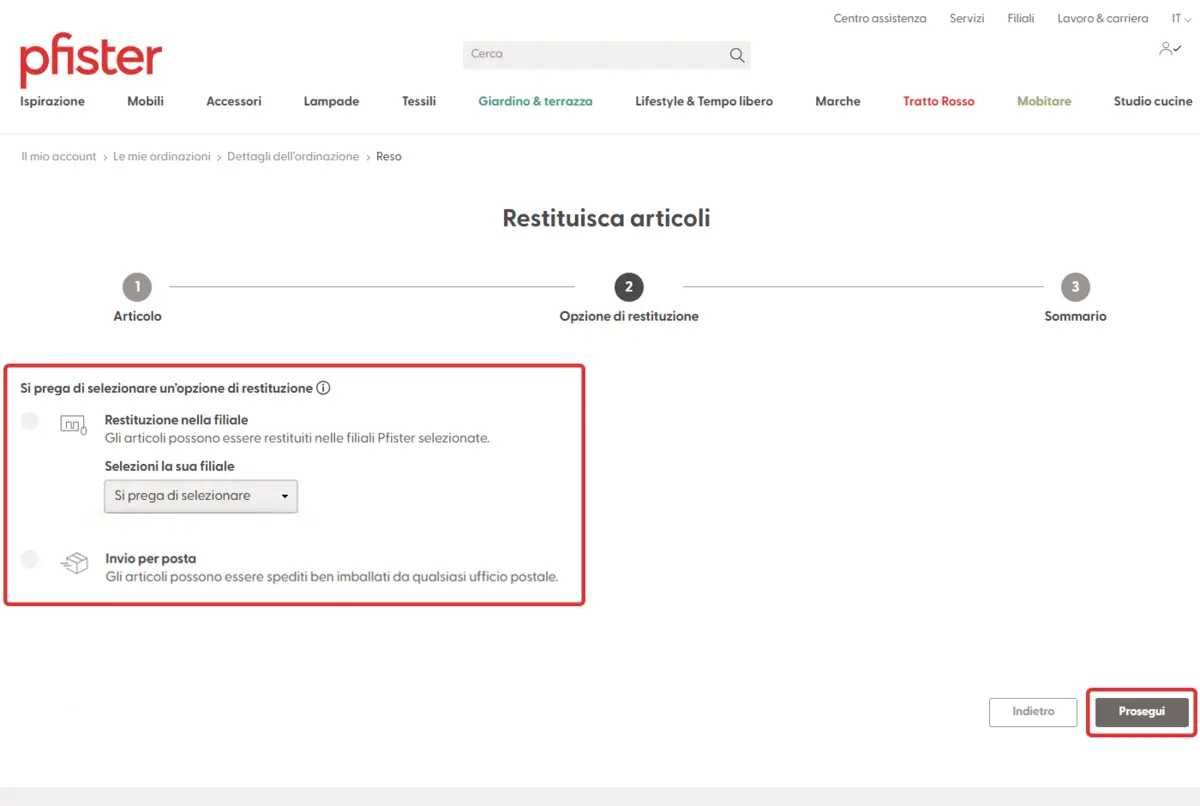Screen dimensions: 1200x806
Task: Click the pfister logo
Action: (91, 60)
